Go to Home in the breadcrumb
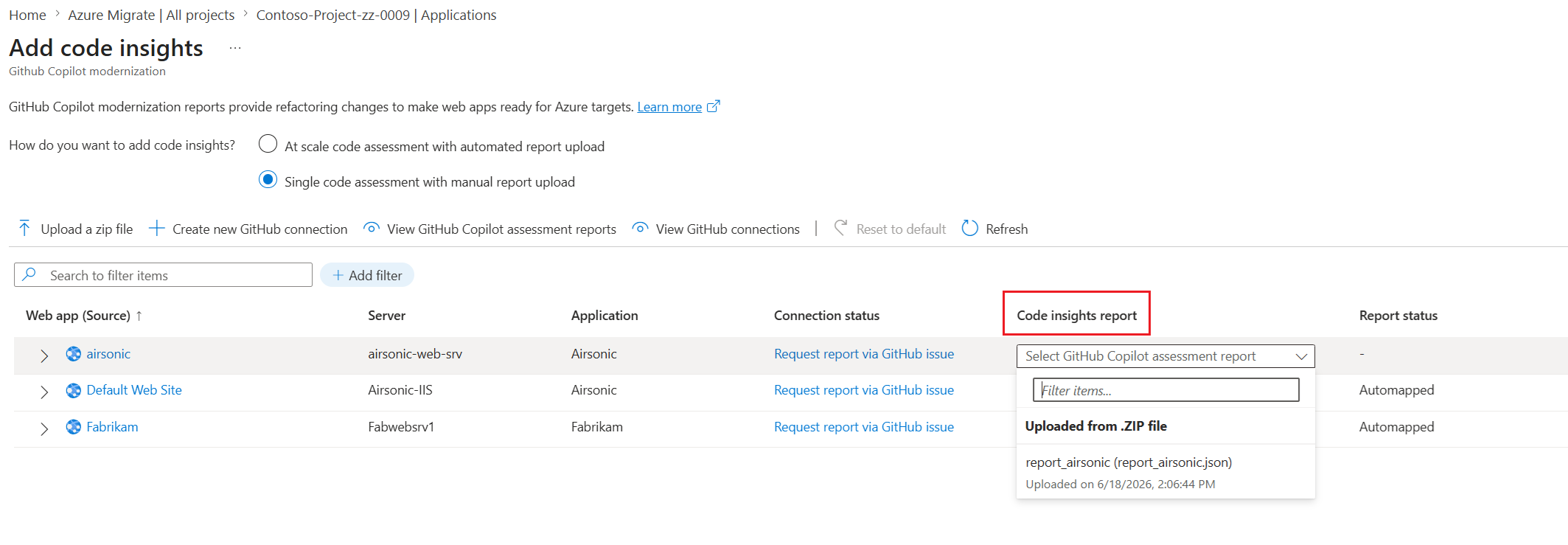 [x=27, y=15]
